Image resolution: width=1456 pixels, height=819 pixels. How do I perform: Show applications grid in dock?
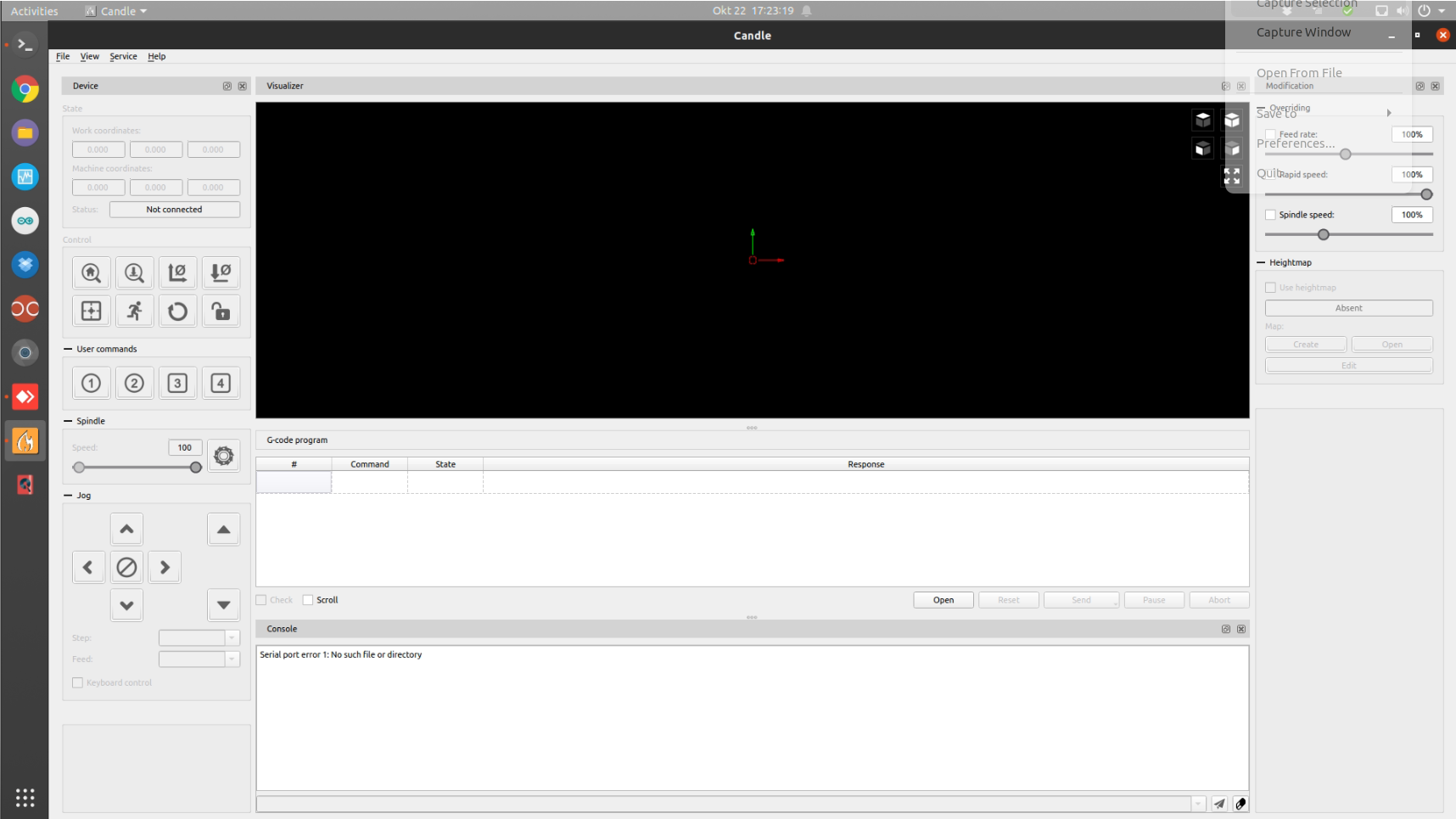coord(25,797)
